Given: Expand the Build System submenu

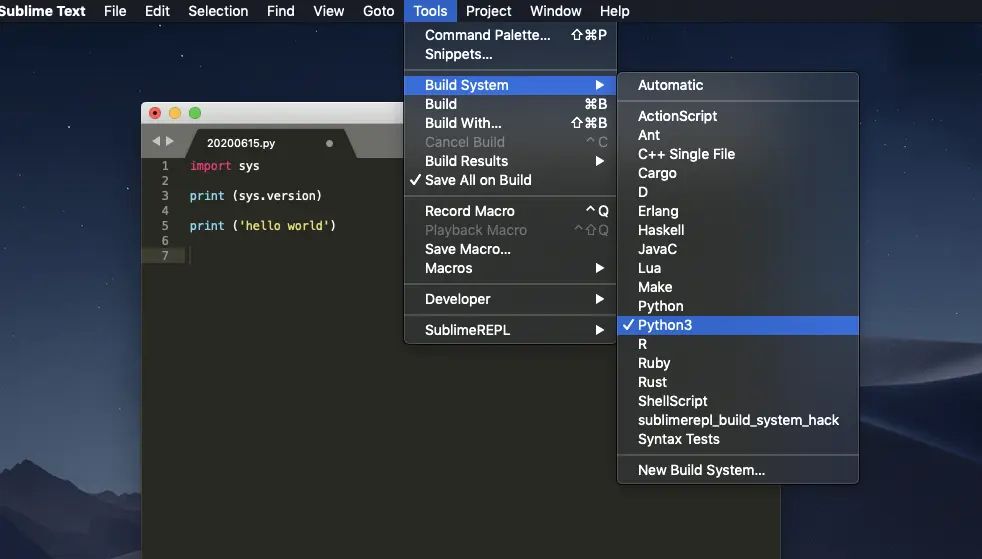Looking at the screenshot, I should [x=510, y=85].
